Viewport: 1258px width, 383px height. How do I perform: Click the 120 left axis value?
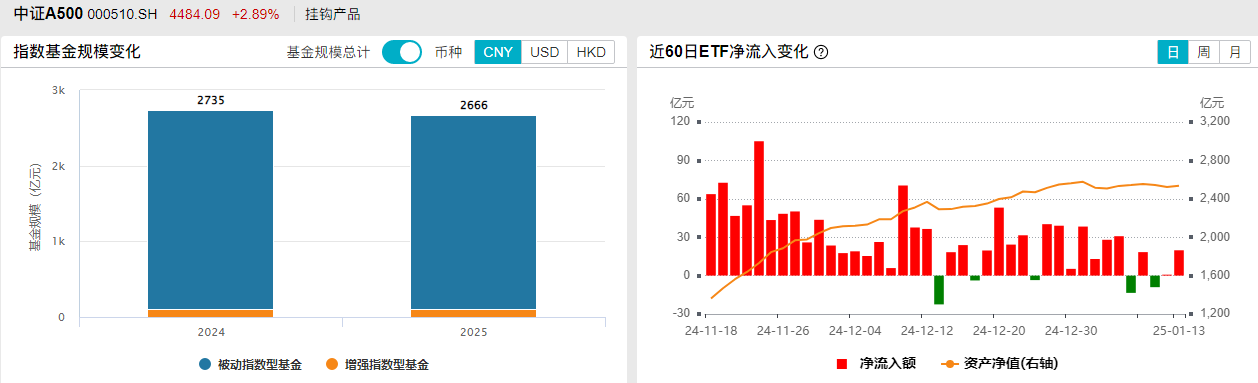point(680,121)
